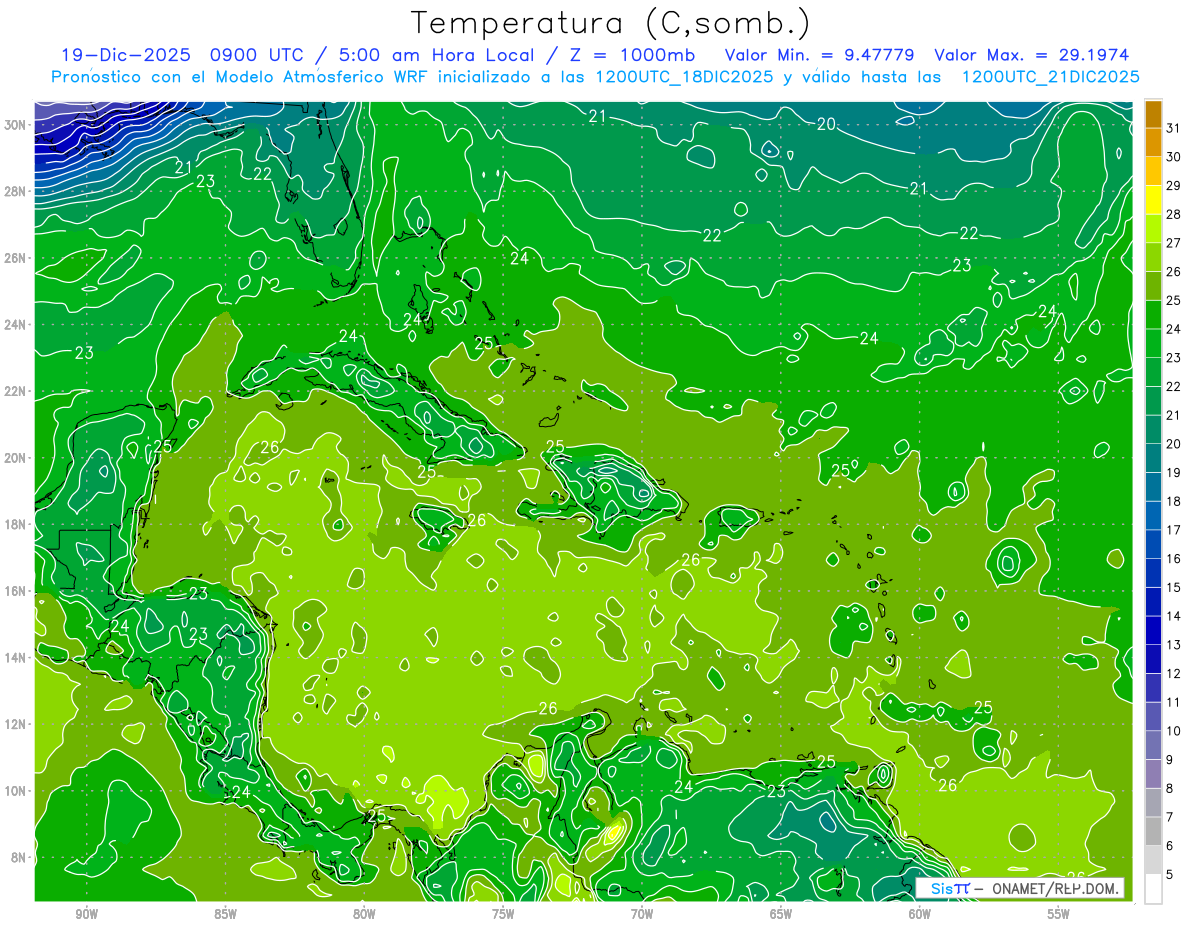Click the 8N latitude axis label

click(x=20, y=857)
